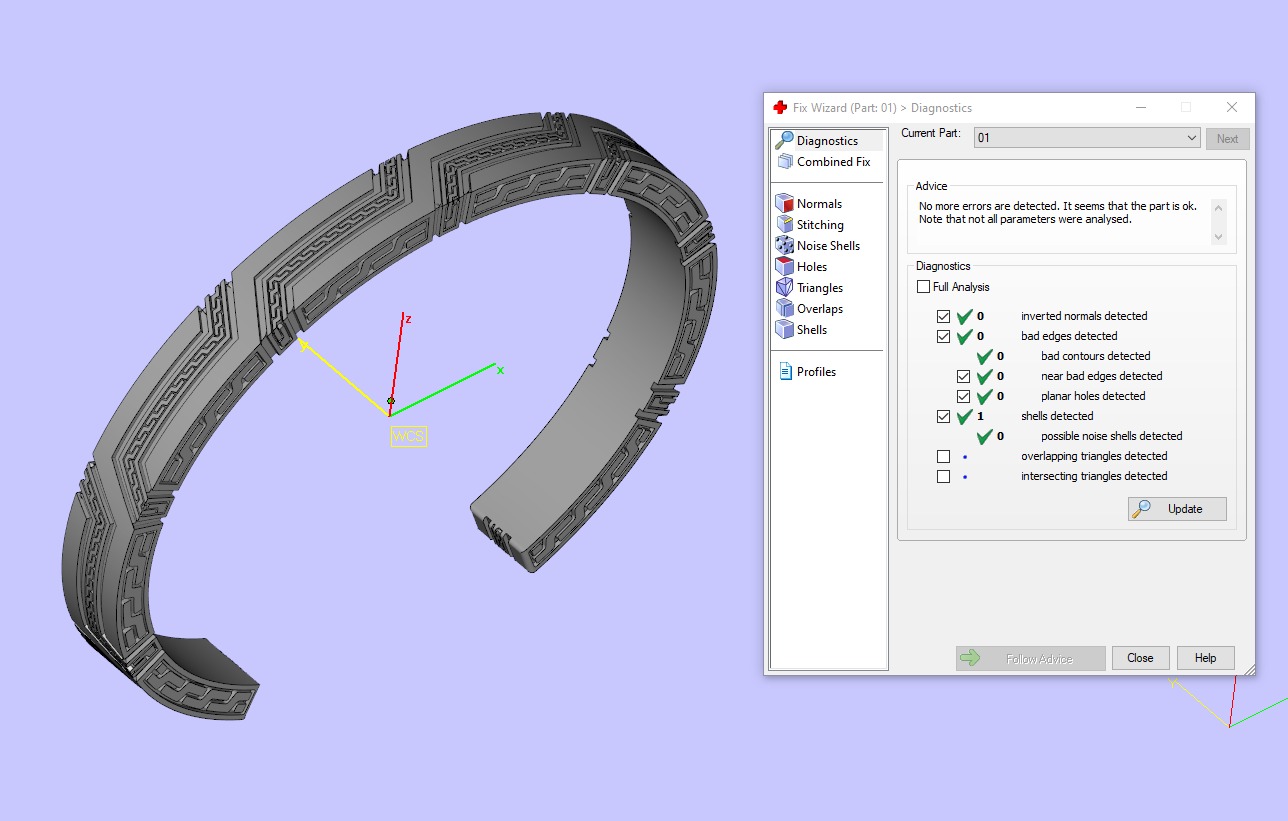Enable overlapping triangles detected checkbox
The width and height of the screenshot is (1288, 821).
coord(943,456)
